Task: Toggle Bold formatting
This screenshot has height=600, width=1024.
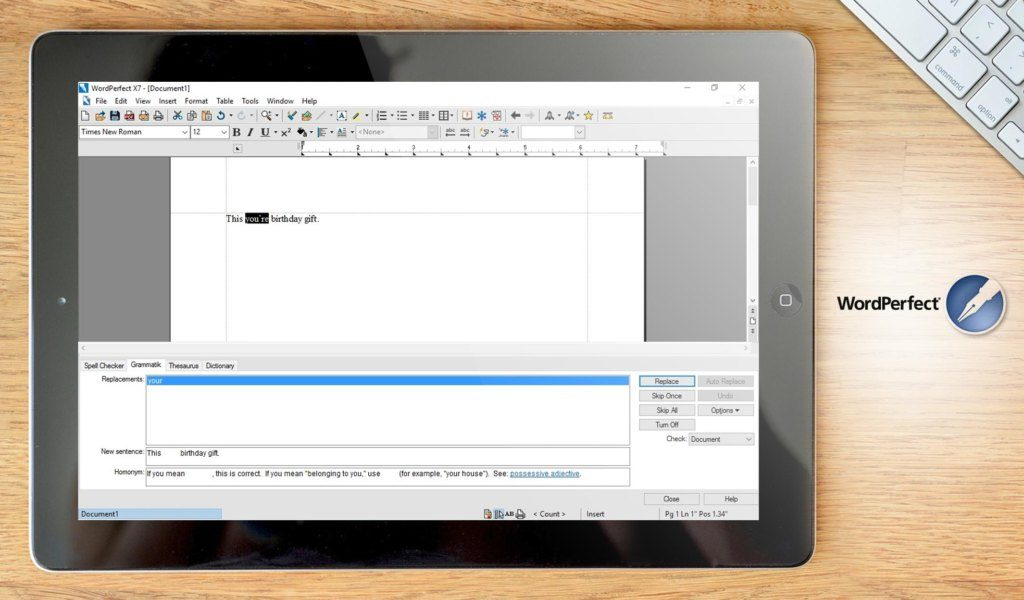Action: pos(236,132)
